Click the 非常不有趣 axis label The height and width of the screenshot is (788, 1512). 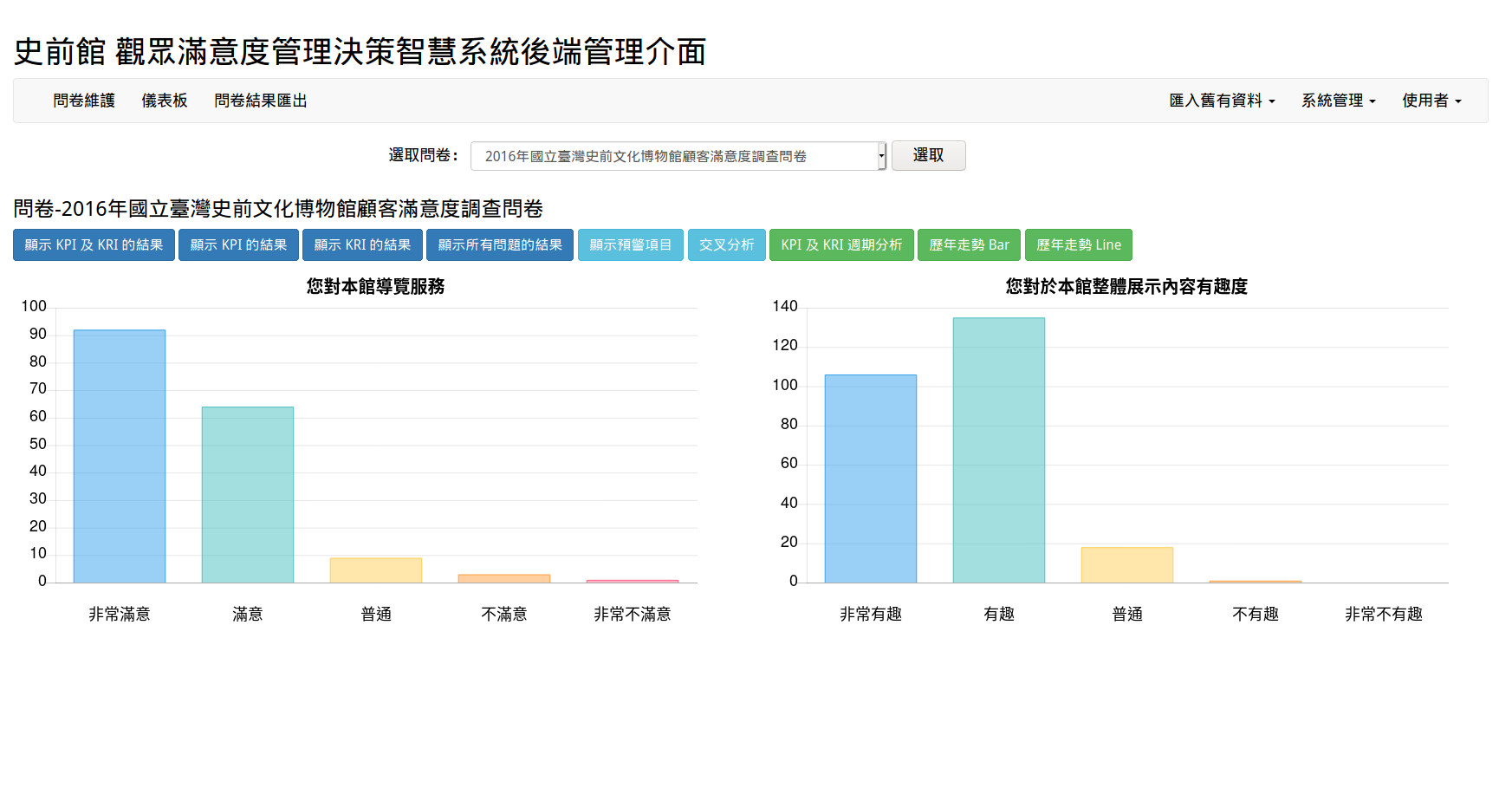point(1384,614)
